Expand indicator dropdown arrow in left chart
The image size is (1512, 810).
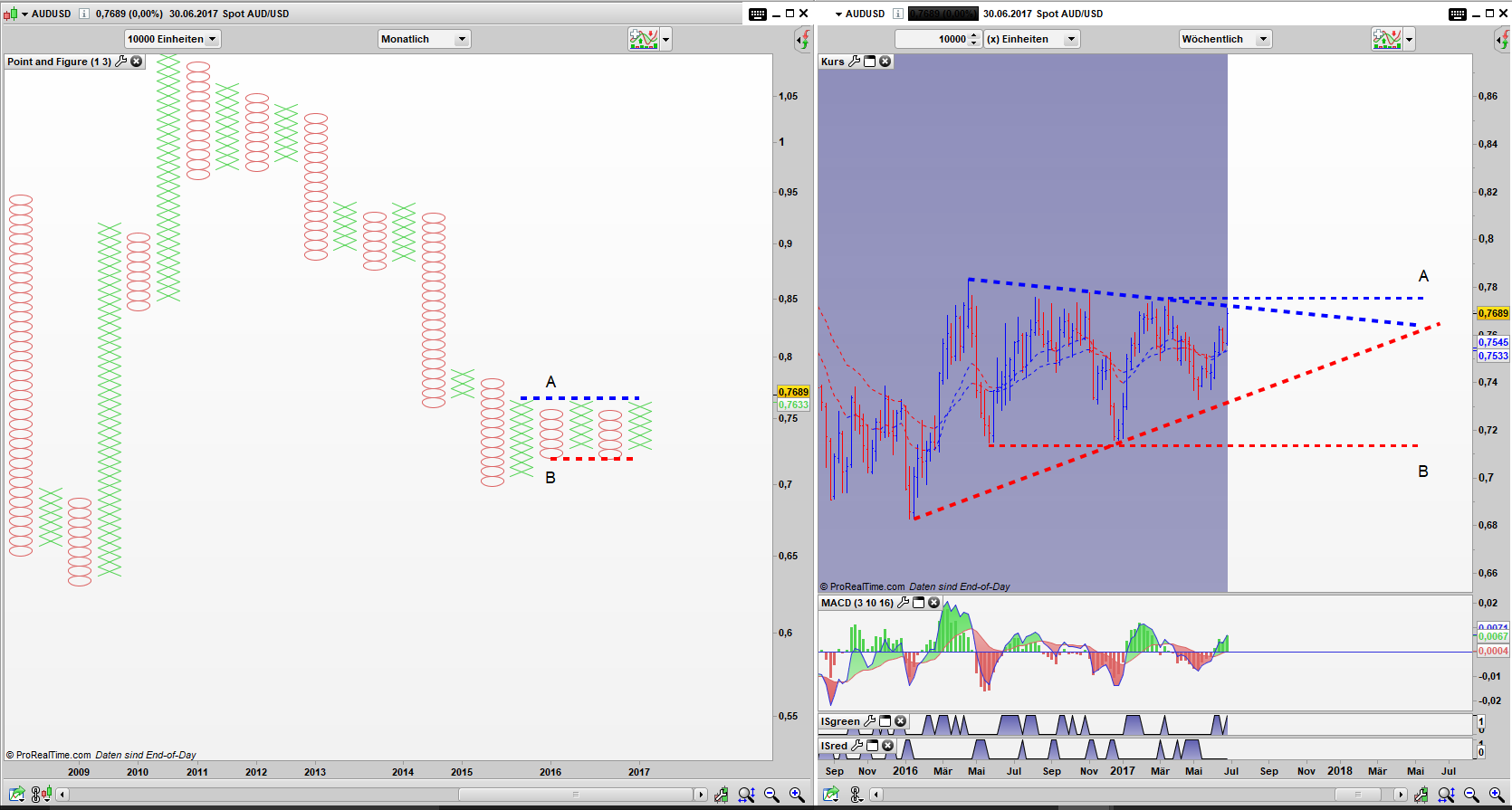click(666, 39)
